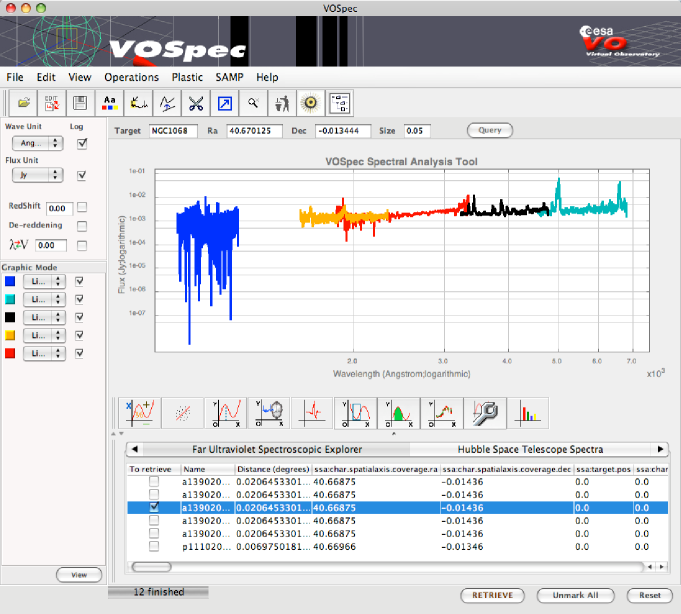Click the red spectrum color swatch
This screenshot has width=681, height=614.
(10, 354)
